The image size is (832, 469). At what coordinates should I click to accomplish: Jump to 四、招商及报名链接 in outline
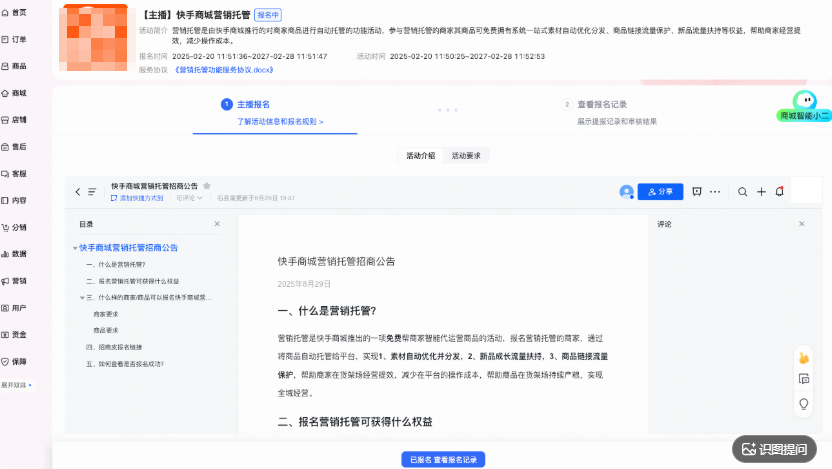[114, 347]
